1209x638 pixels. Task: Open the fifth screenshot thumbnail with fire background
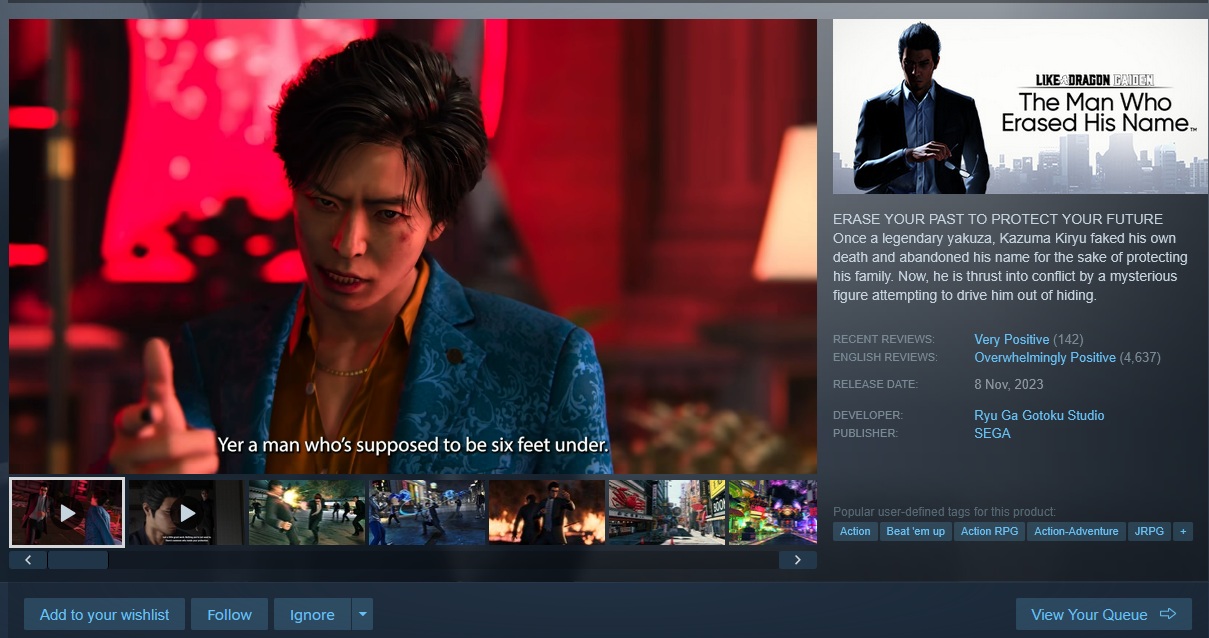pos(546,512)
